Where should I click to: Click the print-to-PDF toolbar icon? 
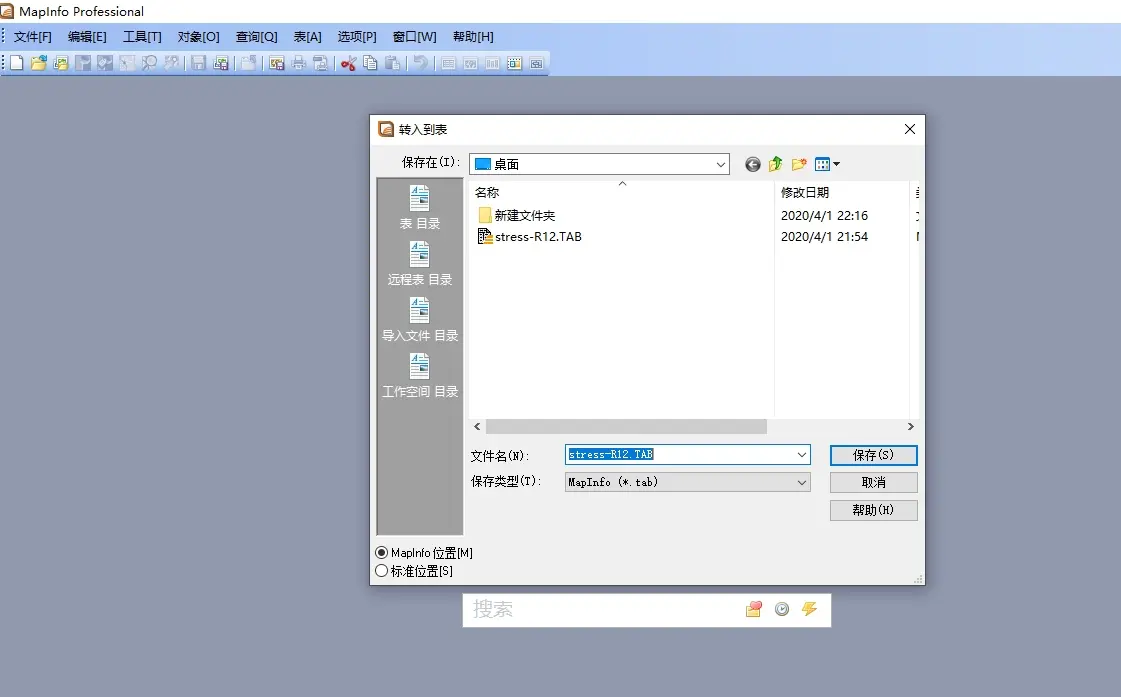pos(320,63)
